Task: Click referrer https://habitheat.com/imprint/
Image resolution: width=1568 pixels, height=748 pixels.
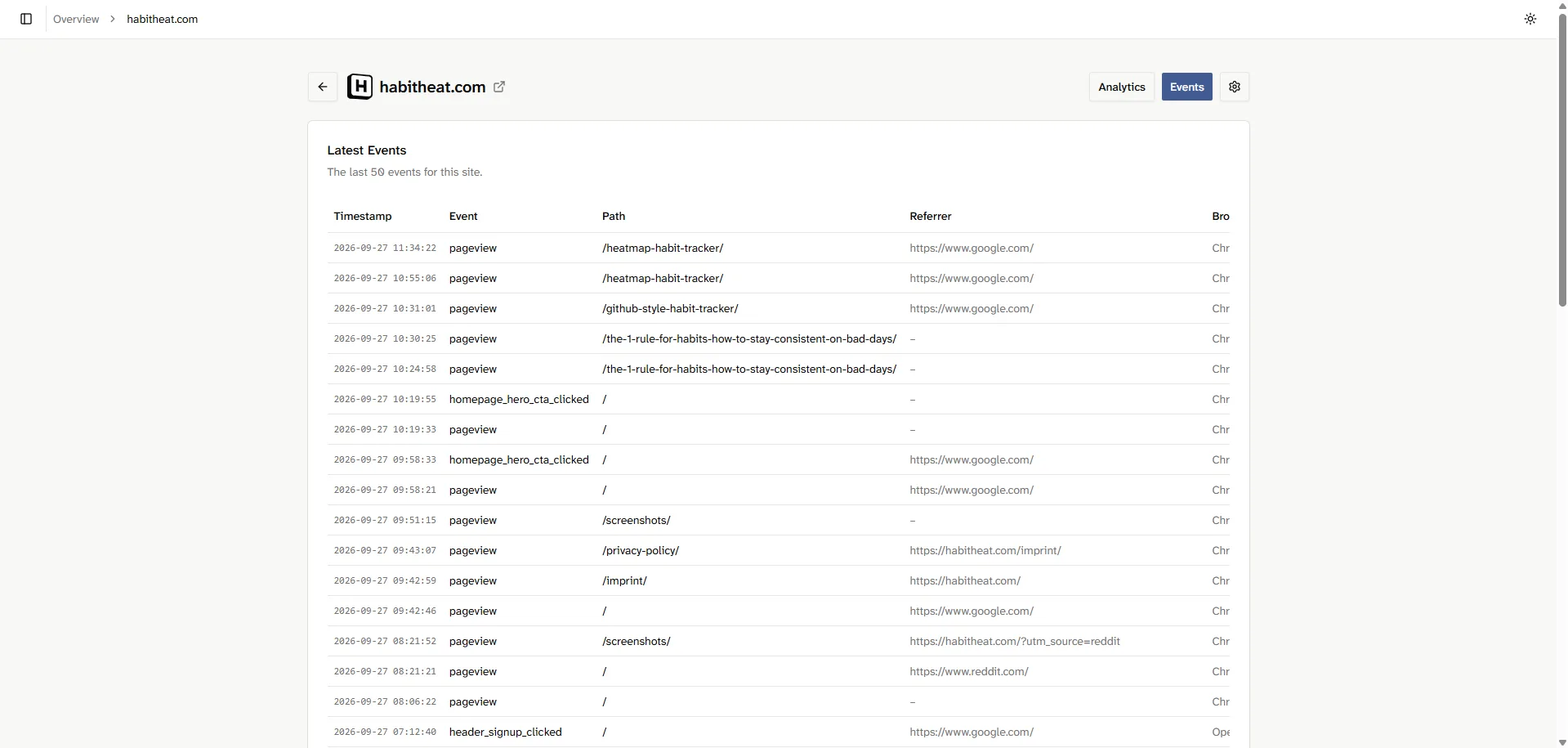Action: coord(985,550)
